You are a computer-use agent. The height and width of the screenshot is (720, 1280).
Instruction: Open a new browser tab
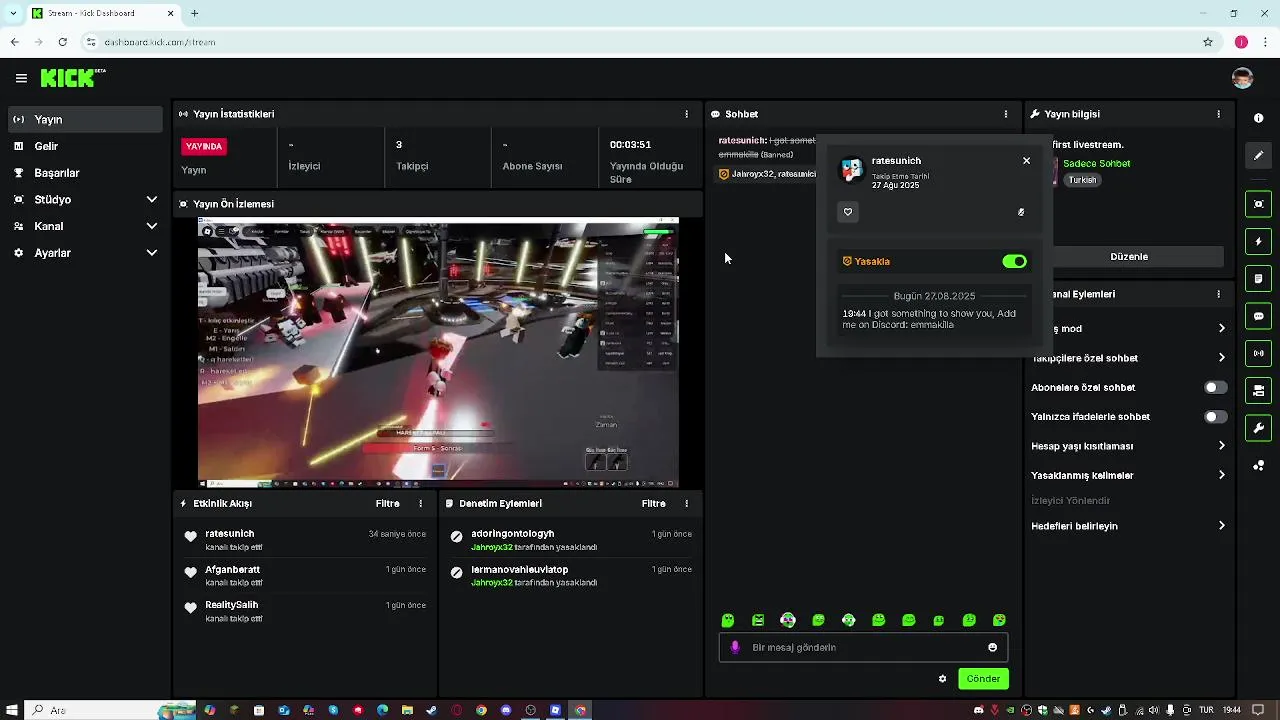coord(194,13)
